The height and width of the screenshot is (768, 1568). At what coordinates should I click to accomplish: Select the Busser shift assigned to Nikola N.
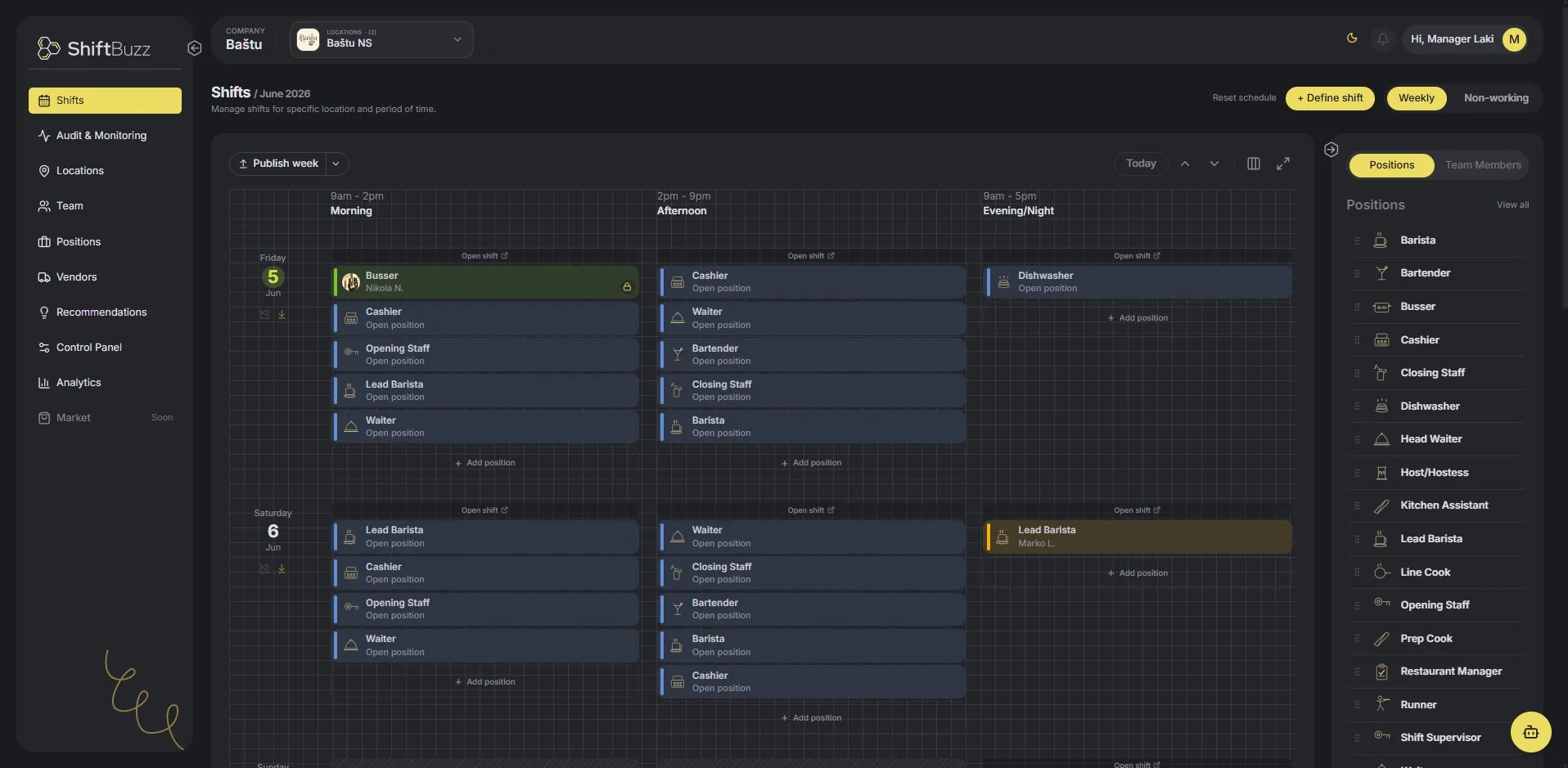(x=485, y=282)
